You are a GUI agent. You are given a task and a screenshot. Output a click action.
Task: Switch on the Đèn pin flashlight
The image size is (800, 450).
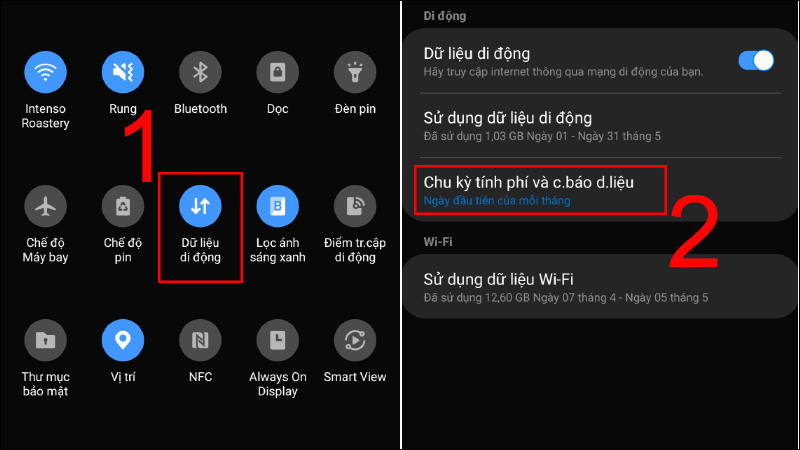(355, 72)
